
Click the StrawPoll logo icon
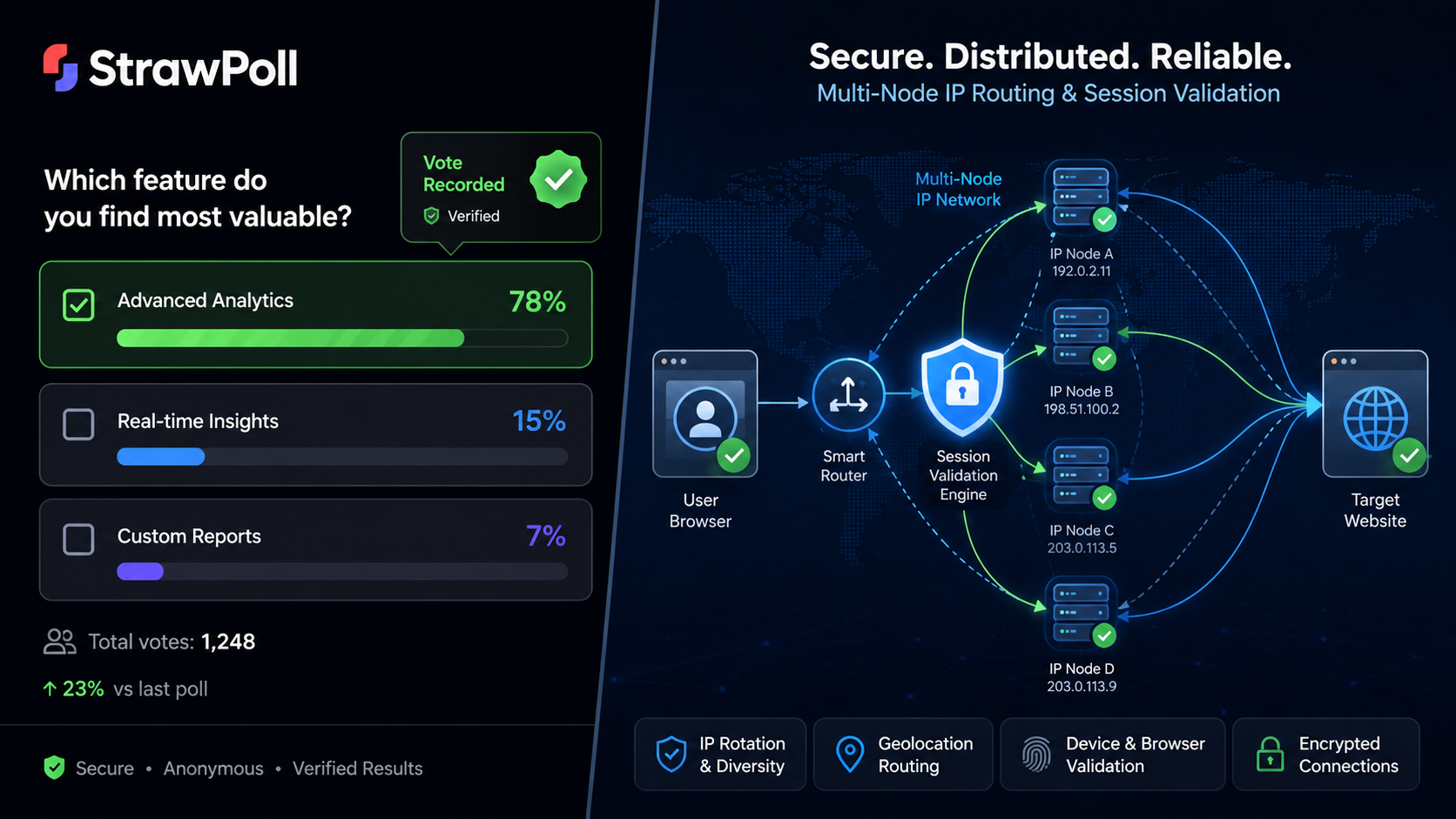click(x=60, y=67)
